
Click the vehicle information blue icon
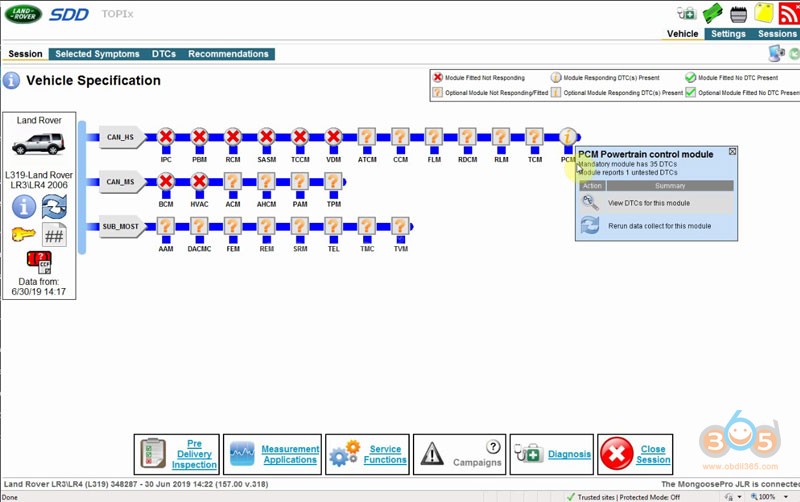tap(24, 207)
